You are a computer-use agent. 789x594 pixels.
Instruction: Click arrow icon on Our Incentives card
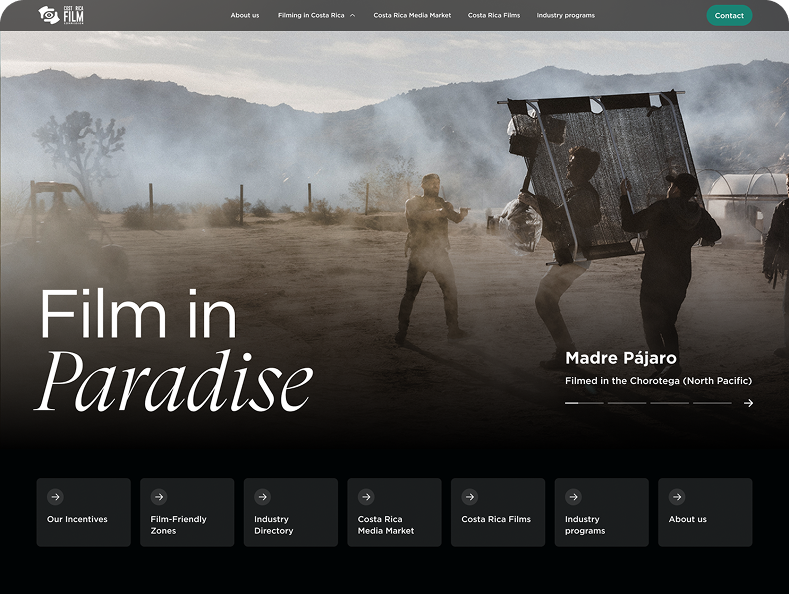(x=55, y=497)
